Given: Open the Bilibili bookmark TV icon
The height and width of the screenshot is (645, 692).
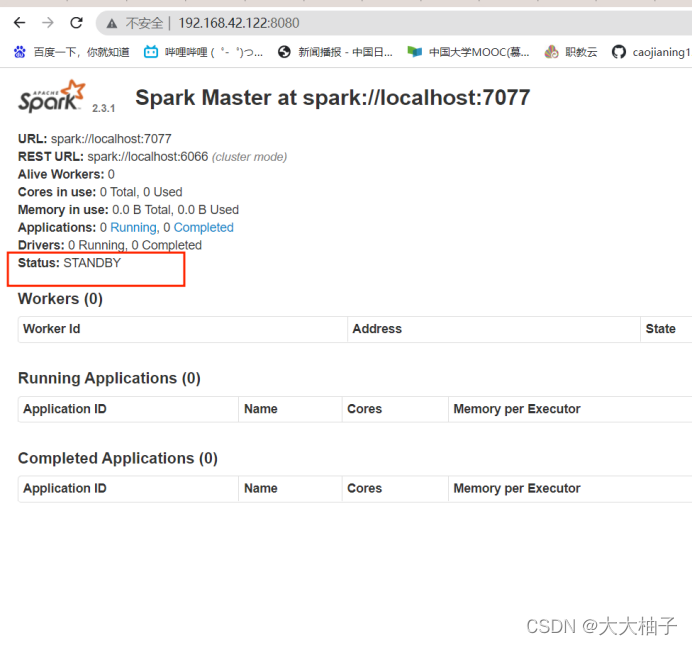Looking at the screenshot, I should coord(151,52).
